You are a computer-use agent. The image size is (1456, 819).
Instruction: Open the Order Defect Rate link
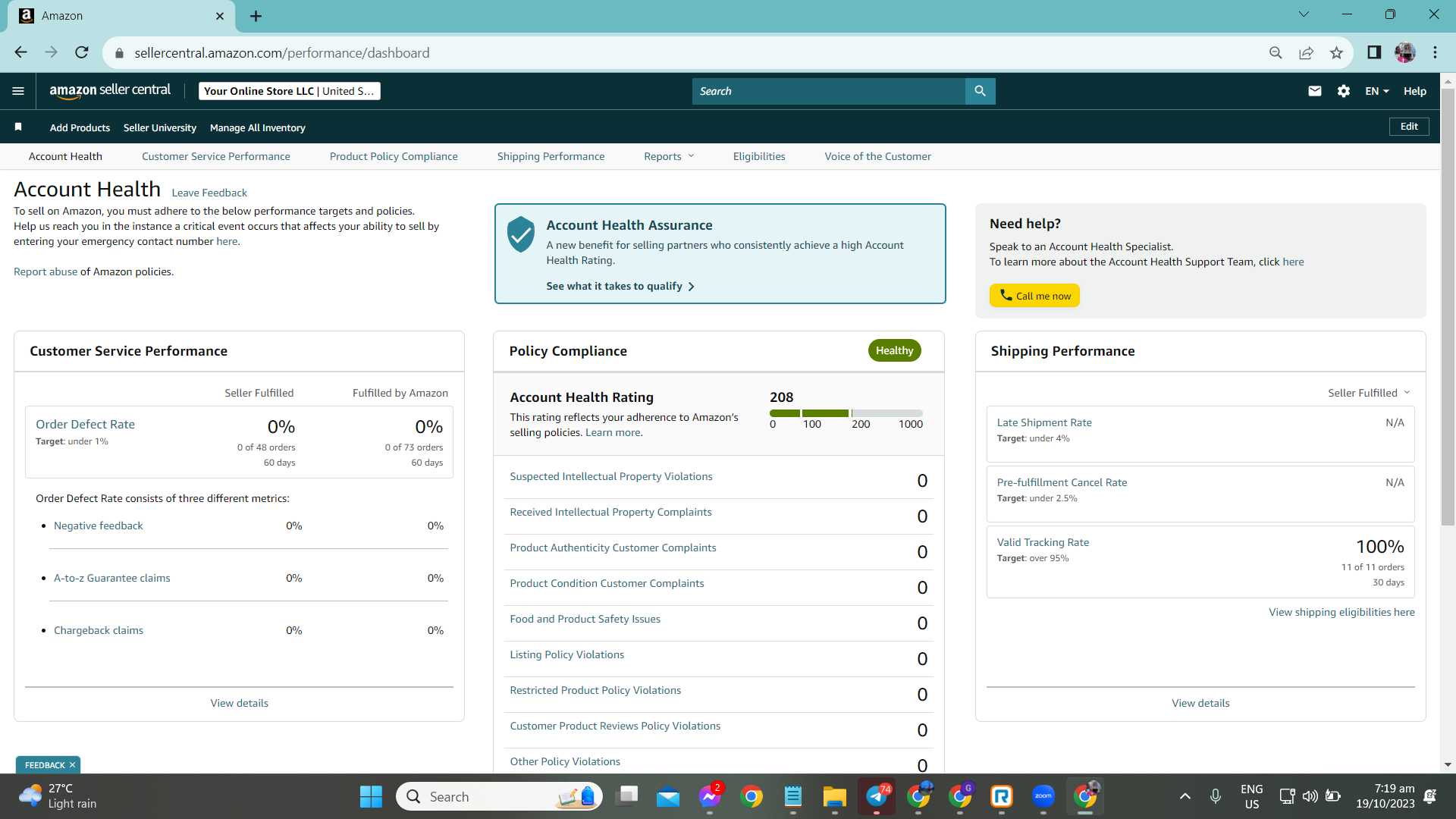click(x=85, y=425)
